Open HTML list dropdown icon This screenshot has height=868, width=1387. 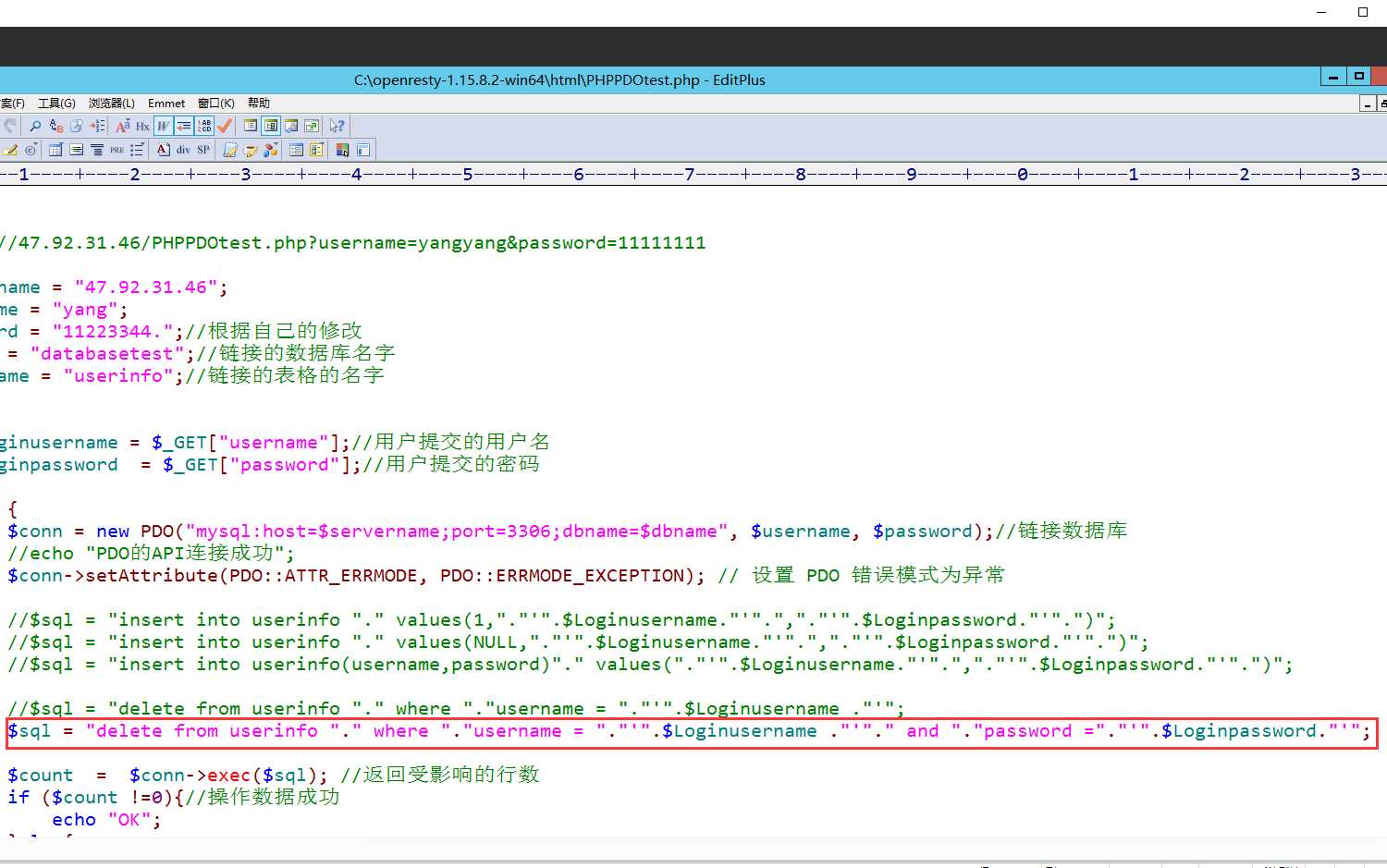(x=138, y=150)
